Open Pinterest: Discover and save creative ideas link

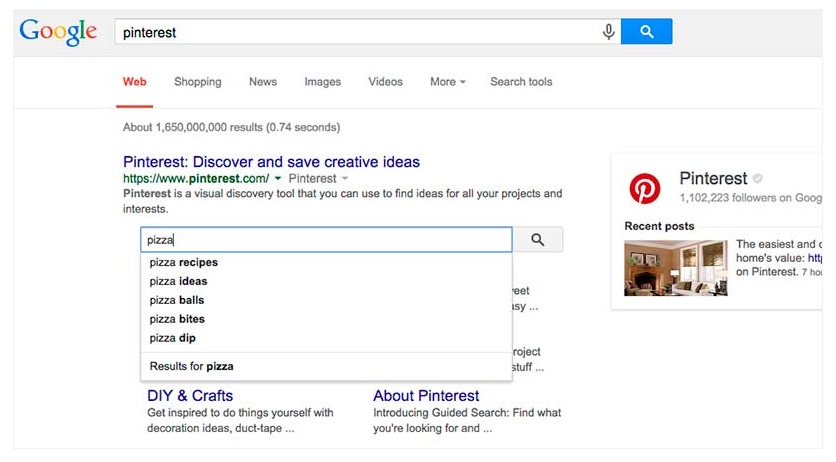pos(271,162)
